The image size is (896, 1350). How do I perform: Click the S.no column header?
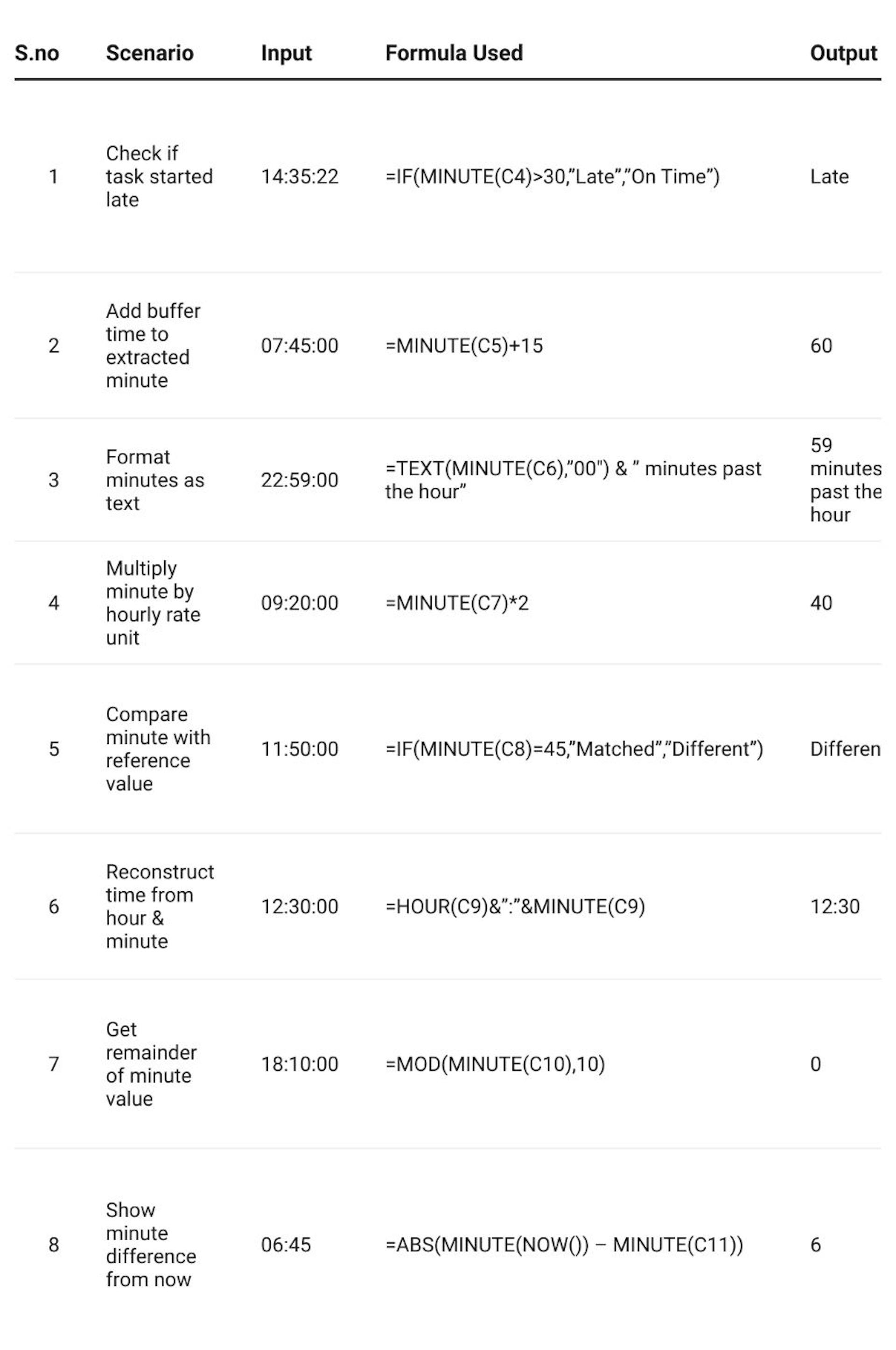pos(36,53)
